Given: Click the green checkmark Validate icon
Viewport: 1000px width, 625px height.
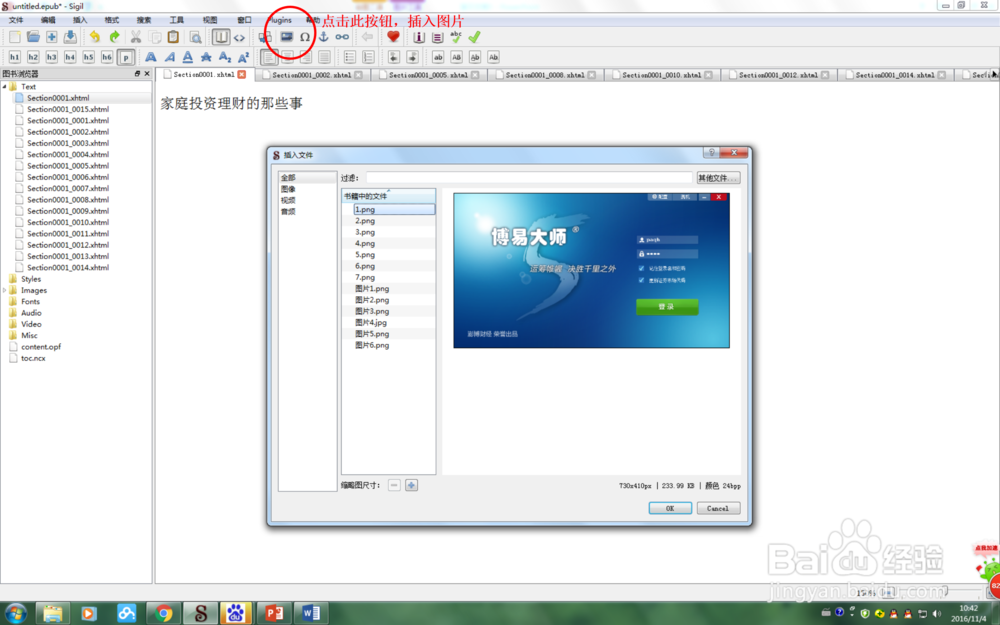Looking at the screenshot, I should [474, 37].
